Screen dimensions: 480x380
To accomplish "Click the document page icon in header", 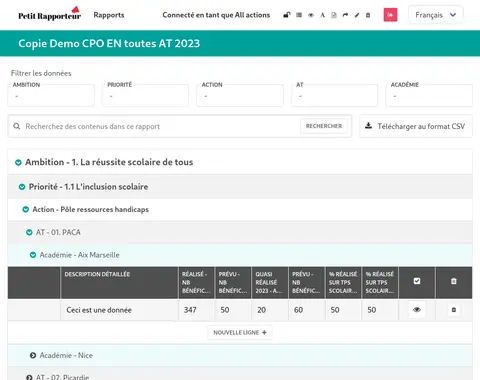I will click(x=334, y=15).
